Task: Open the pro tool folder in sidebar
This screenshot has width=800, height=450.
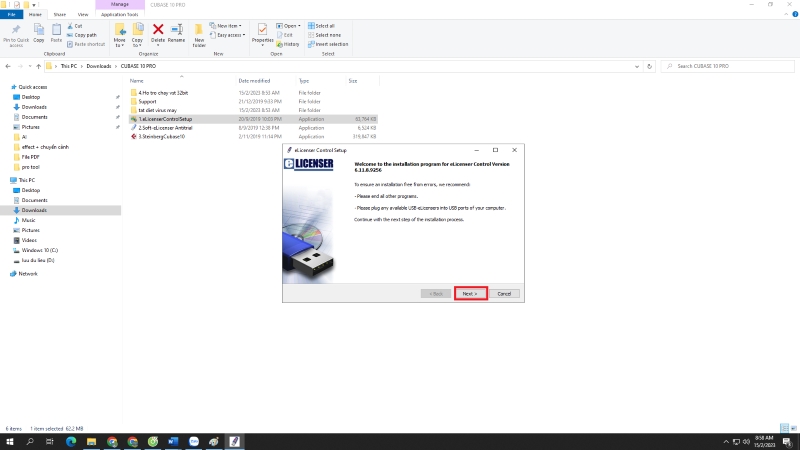Action: click(x=30, y=167)
